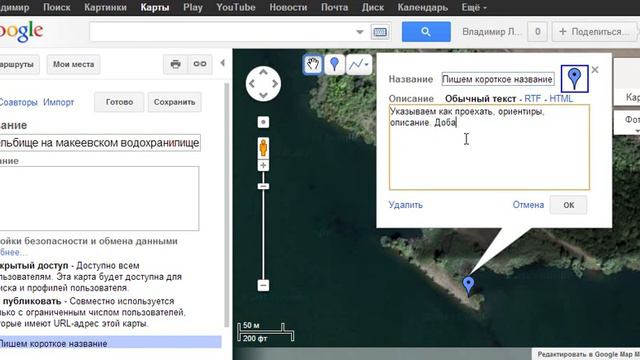Click the my location button

pyautogui.click(x=263, y=122)
